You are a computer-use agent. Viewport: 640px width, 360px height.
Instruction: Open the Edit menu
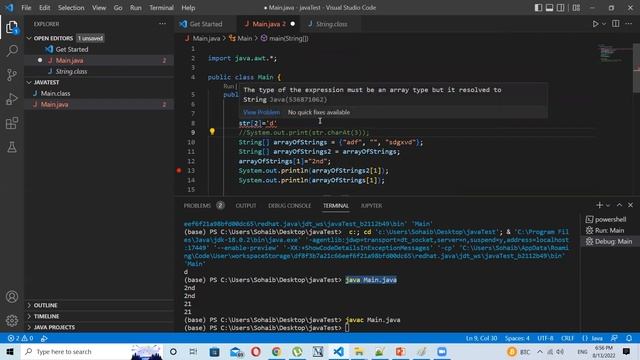[44, 8]
